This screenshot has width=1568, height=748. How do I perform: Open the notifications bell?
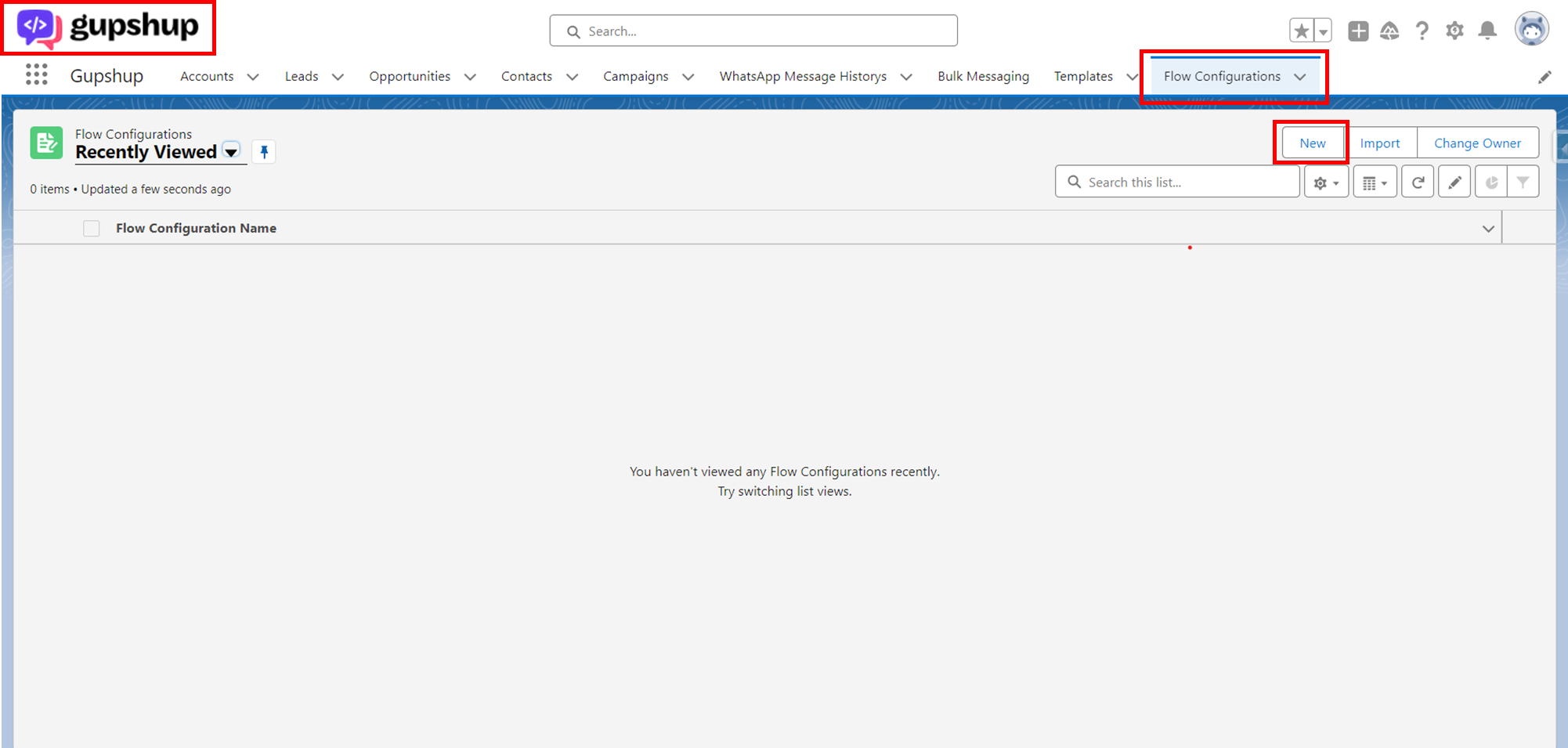pyautogui.click(x=1487, y=31)
